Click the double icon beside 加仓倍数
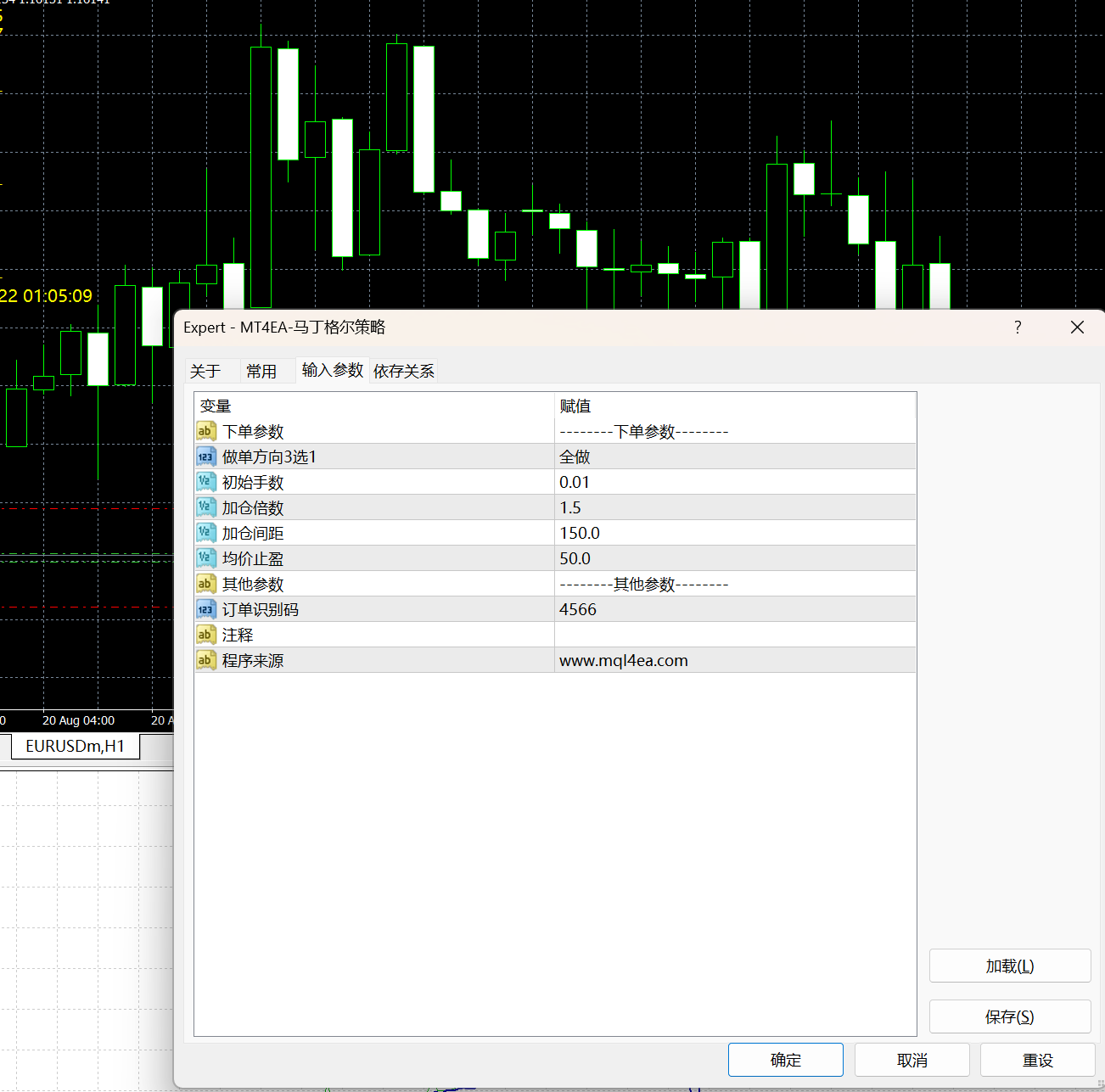 [205, 507]
